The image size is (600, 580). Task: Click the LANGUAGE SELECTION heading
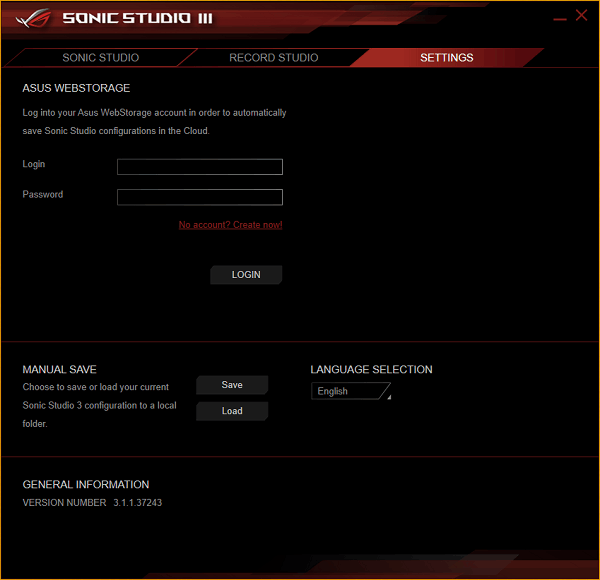pyautogui.click(x=371, y=369)
